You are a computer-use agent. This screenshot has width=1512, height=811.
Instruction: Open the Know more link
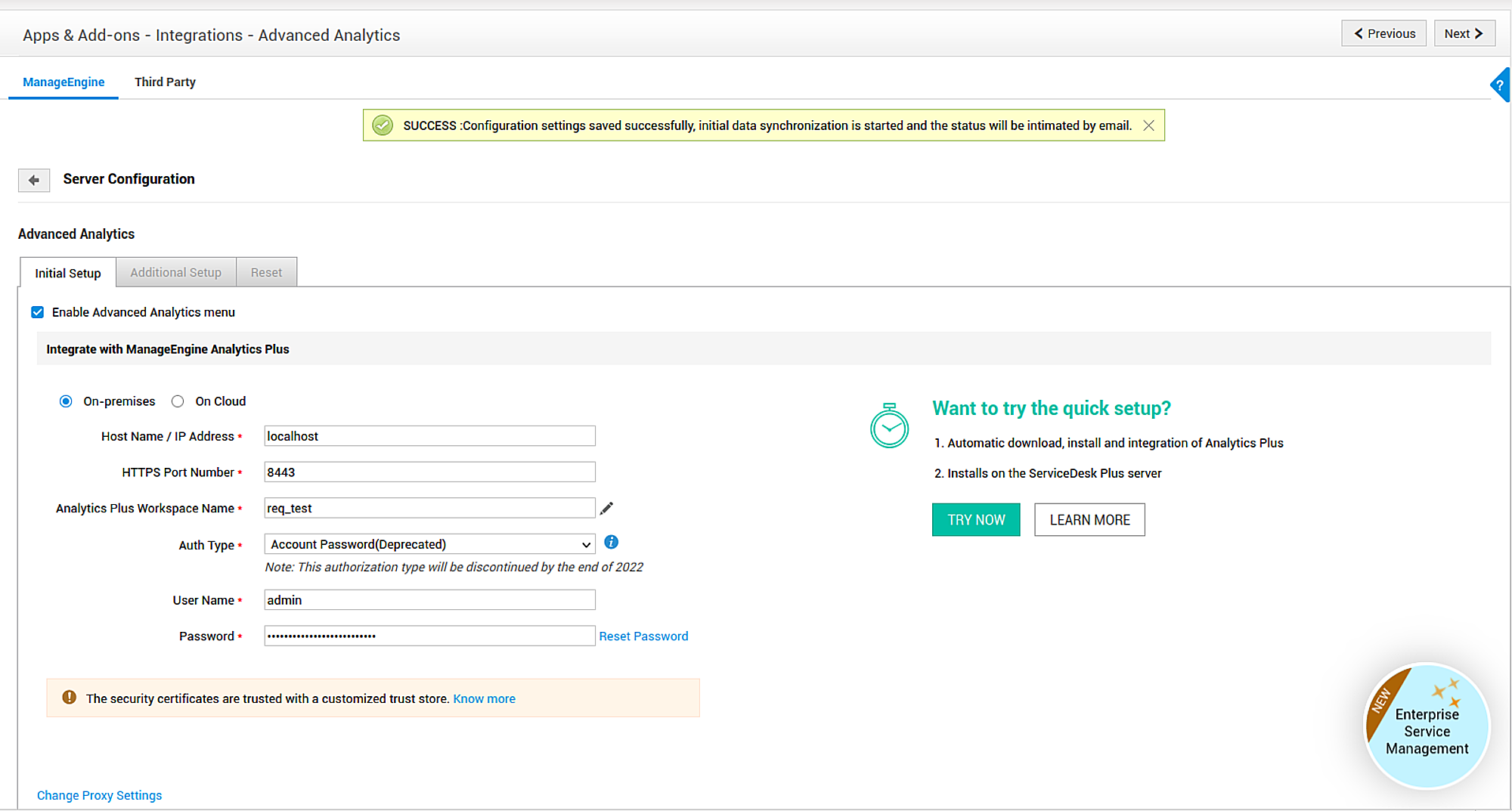(x=484, y=699)
